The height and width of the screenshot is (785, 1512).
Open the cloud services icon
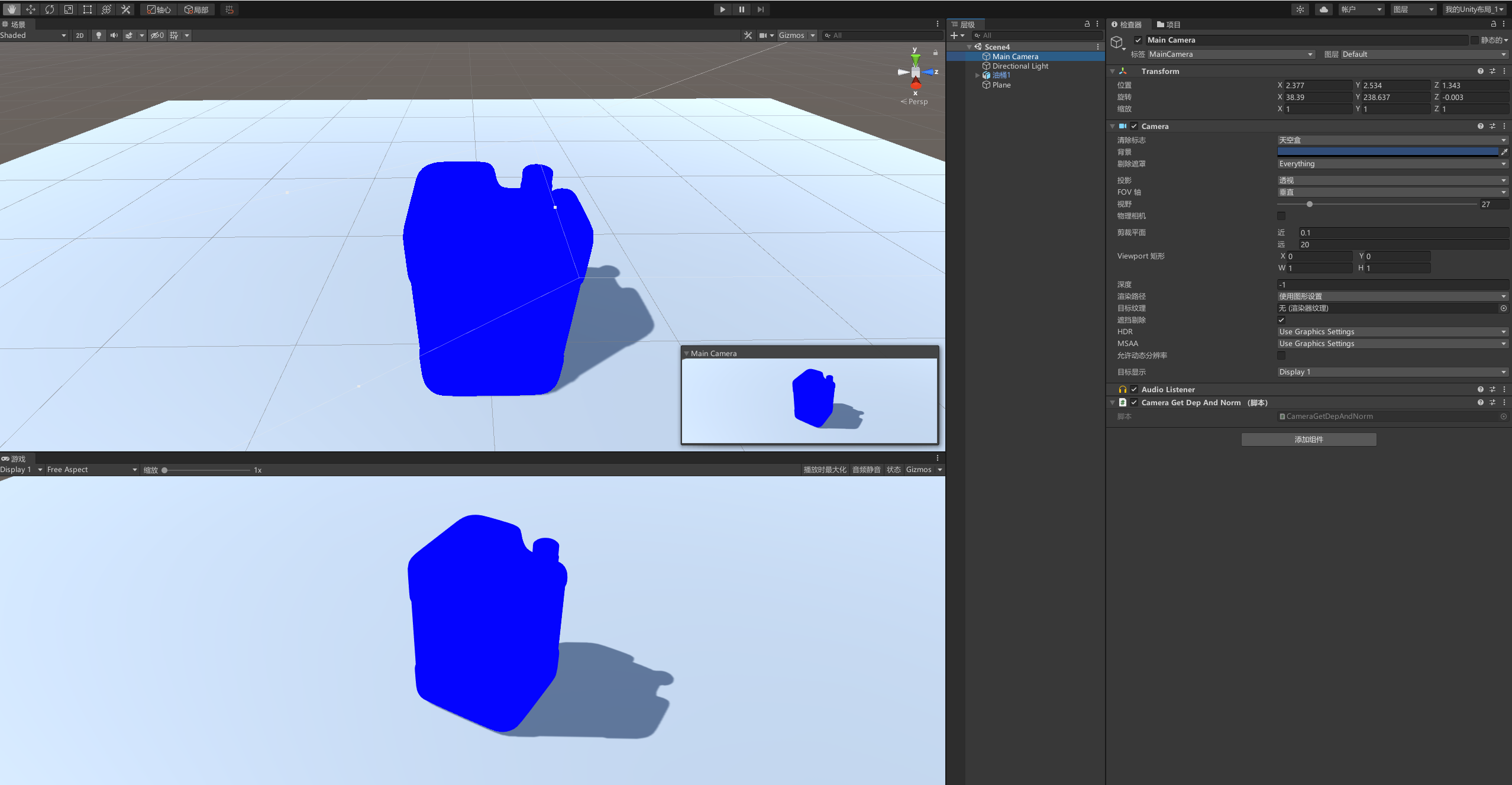point(1323,9)
